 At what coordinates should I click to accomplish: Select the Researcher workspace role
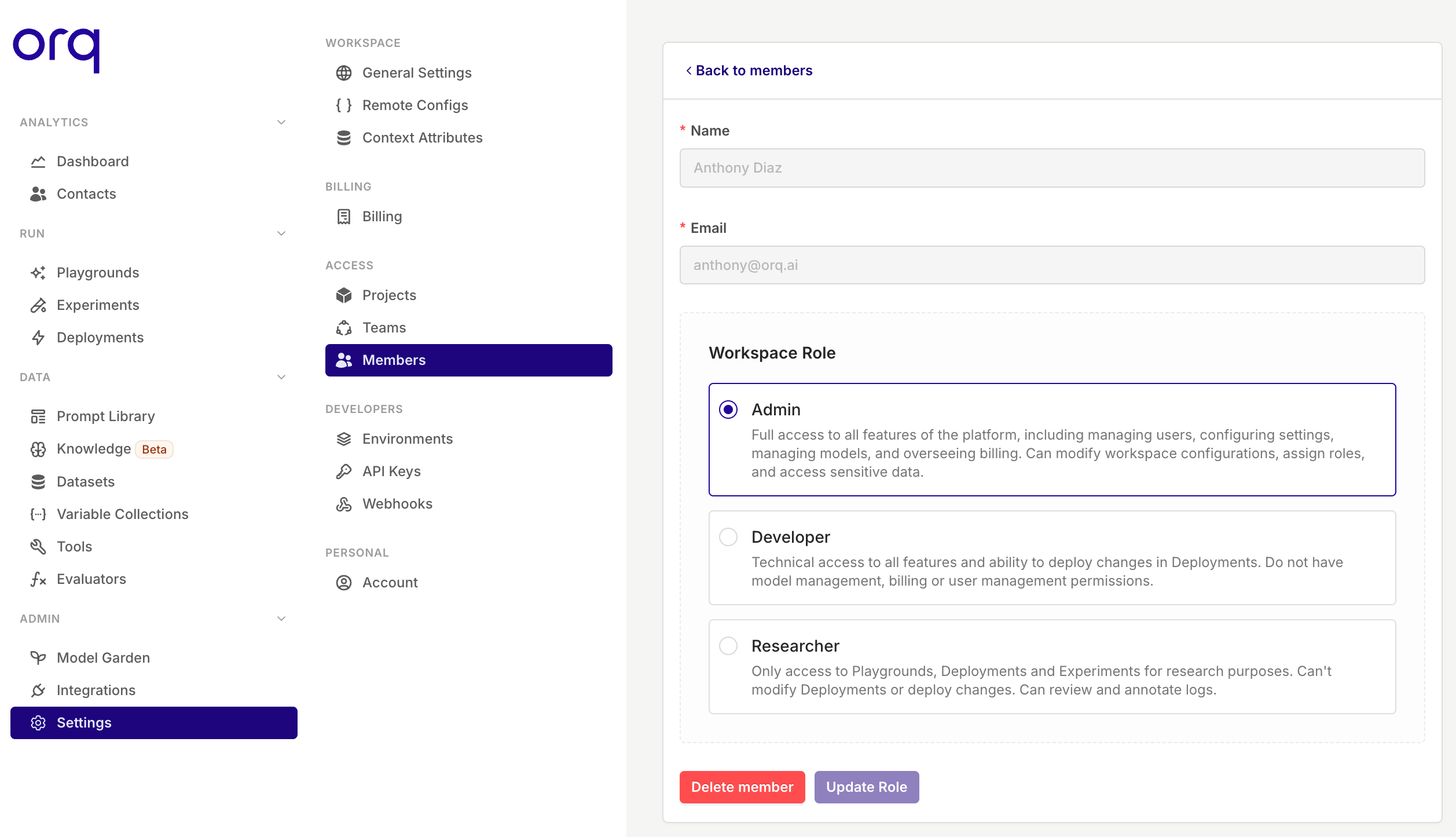coord(729,646)
